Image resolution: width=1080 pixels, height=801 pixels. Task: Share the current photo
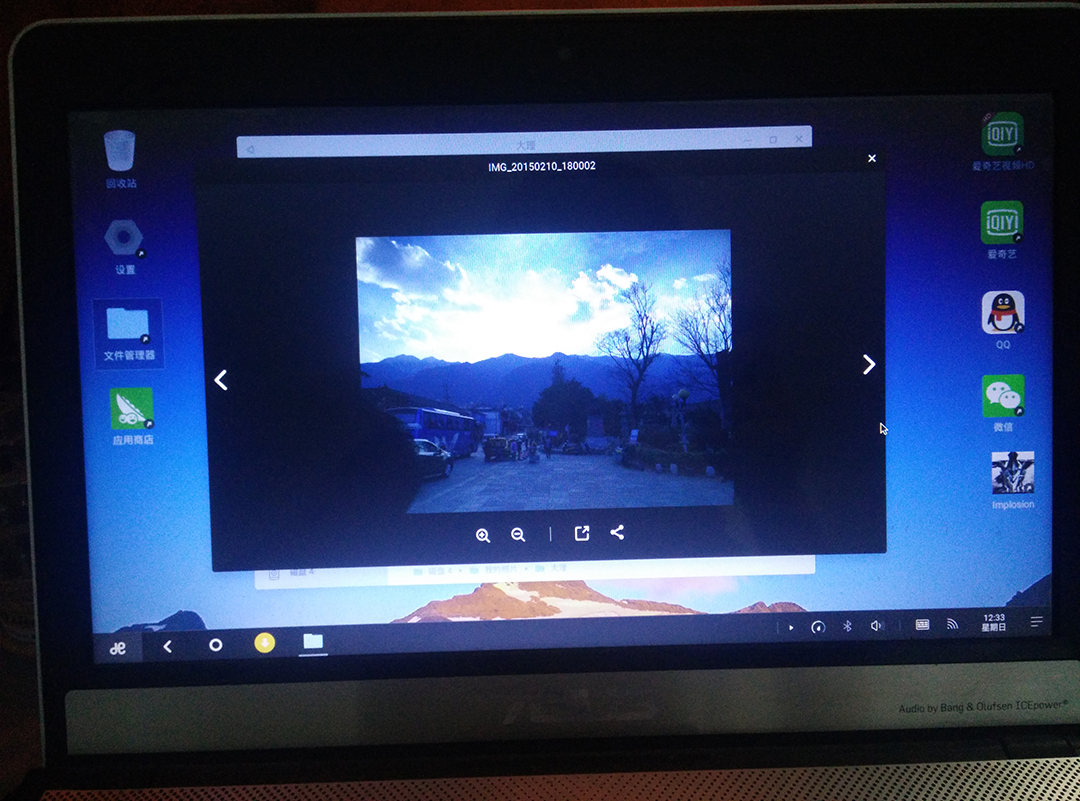pos(617,532)
